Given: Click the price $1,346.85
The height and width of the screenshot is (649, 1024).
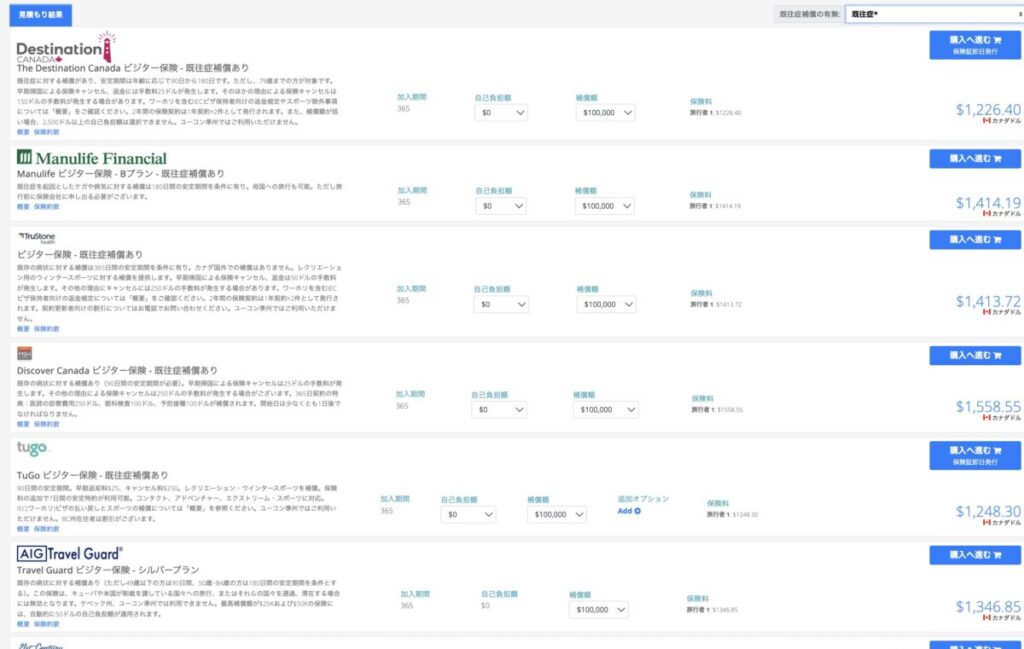Looking at the screenshot, I should pos(987,607).
